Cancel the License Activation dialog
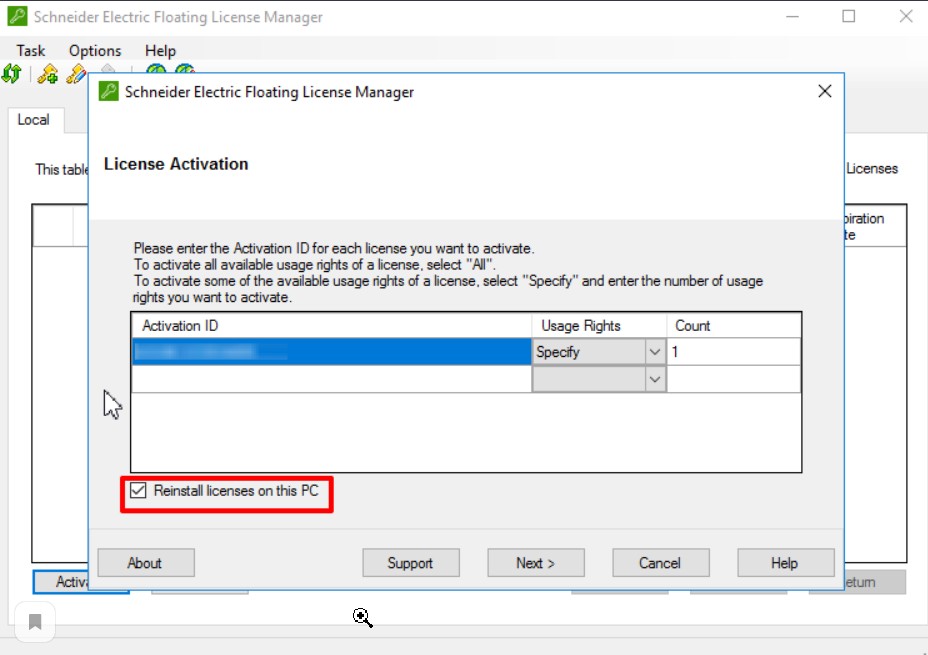This screenshot has height=655, width=928. (660, 563)
